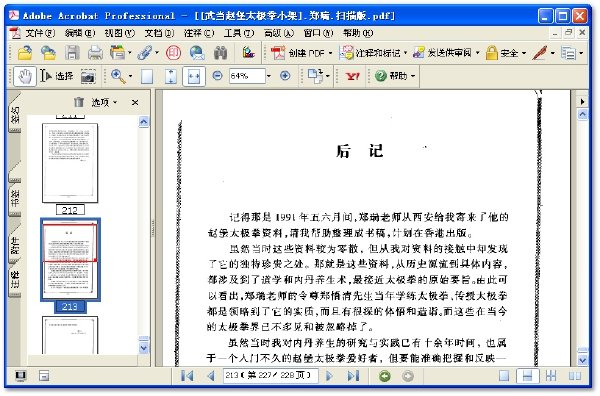Click the Organizer open-with-globe icon

(48, 52)
